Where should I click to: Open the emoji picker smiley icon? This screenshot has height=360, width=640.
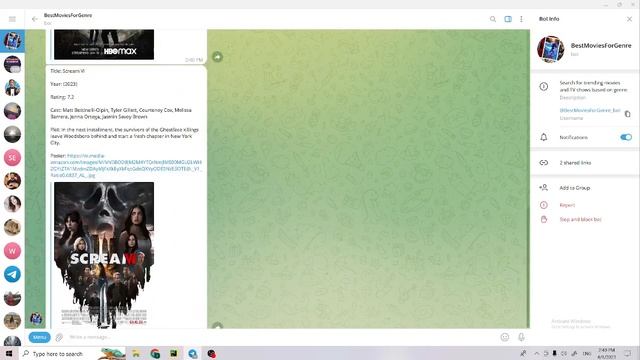(x=505, y=337)
